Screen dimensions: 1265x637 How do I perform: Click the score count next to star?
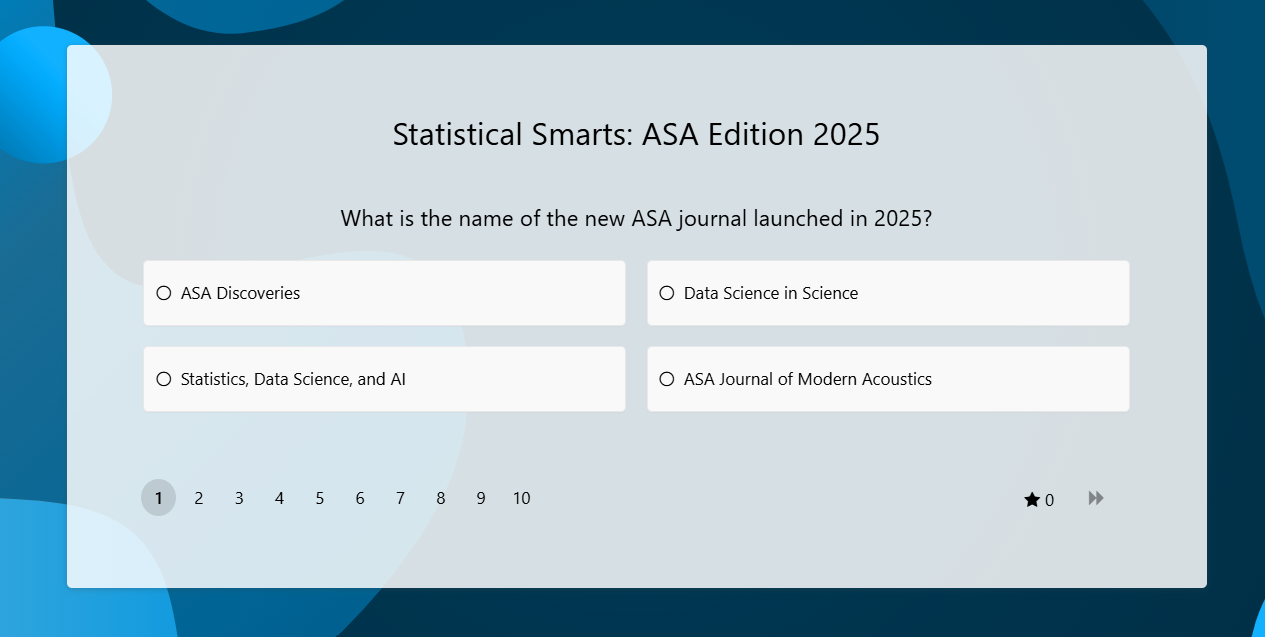1049,501
